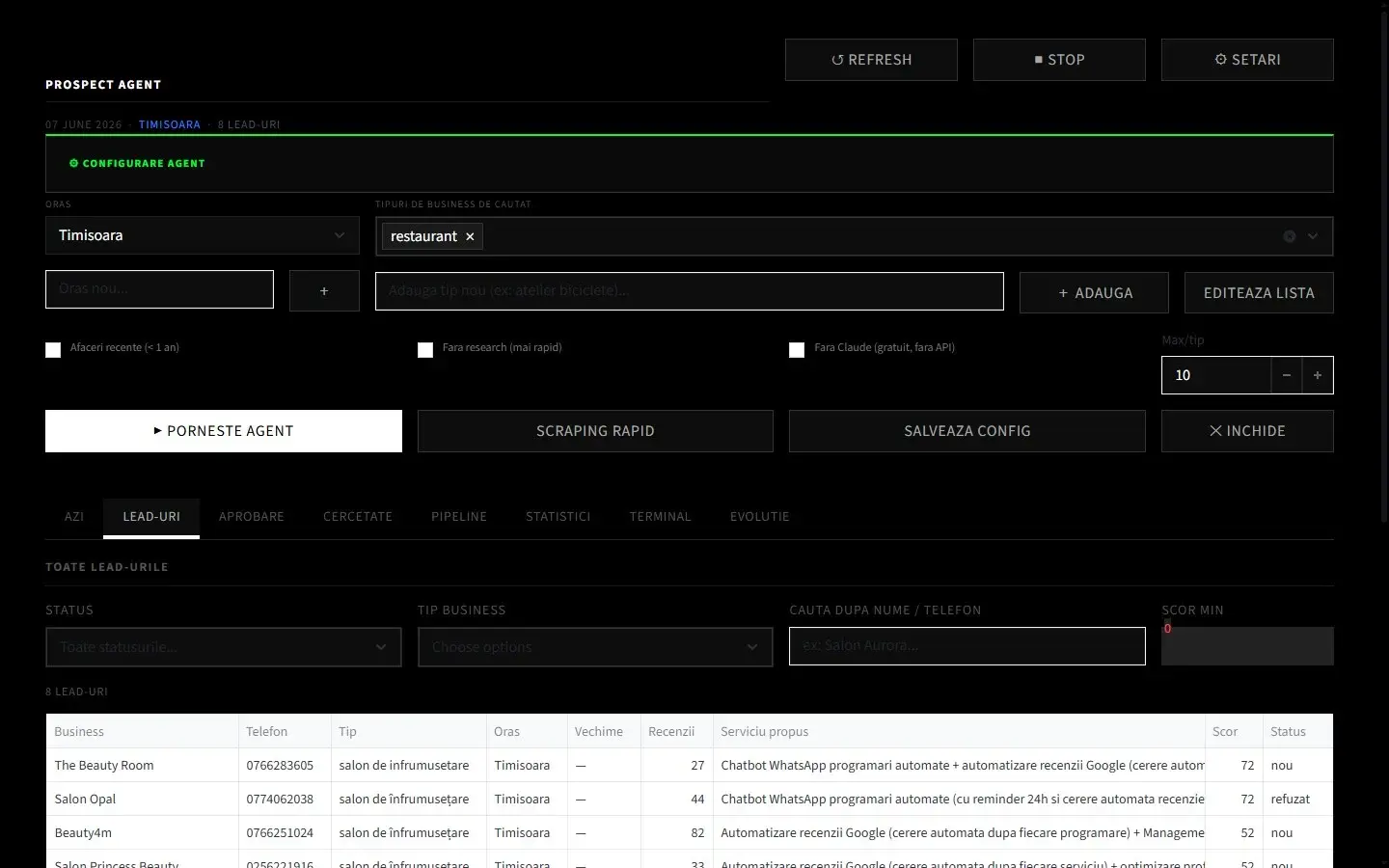
Task: Start agent with PORNESTE AGENT button
Action: tap(224, 431)
